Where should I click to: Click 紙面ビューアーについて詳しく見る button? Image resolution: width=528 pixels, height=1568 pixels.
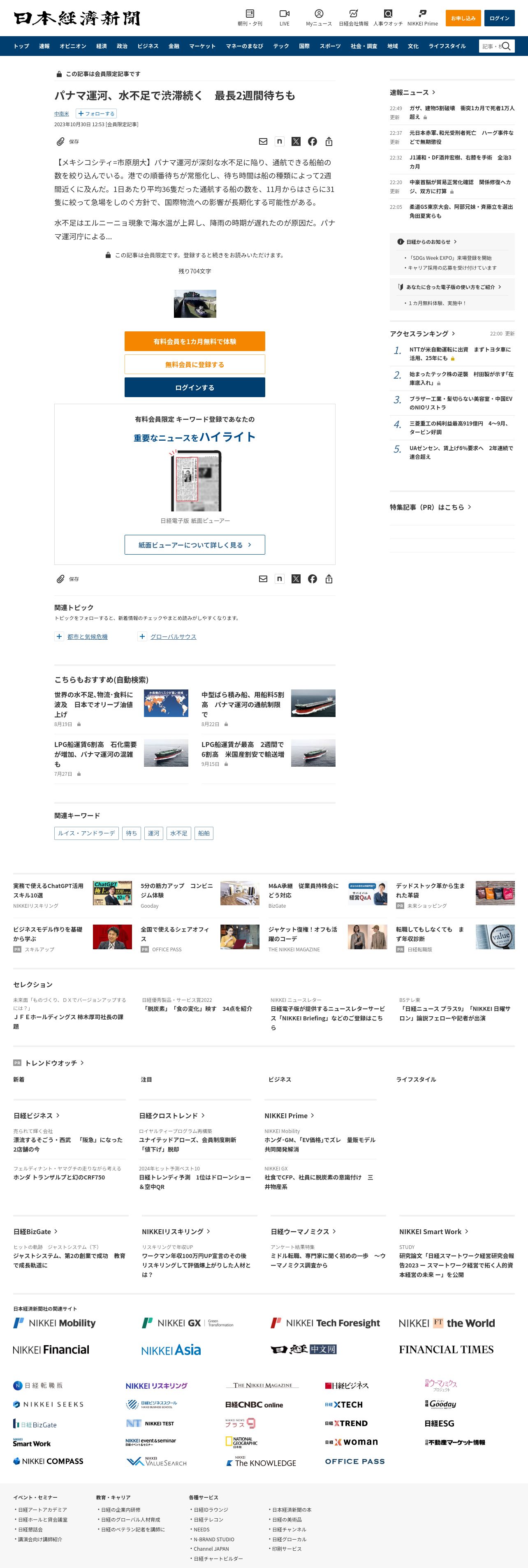pyautogui.click(x=195, y=545)
